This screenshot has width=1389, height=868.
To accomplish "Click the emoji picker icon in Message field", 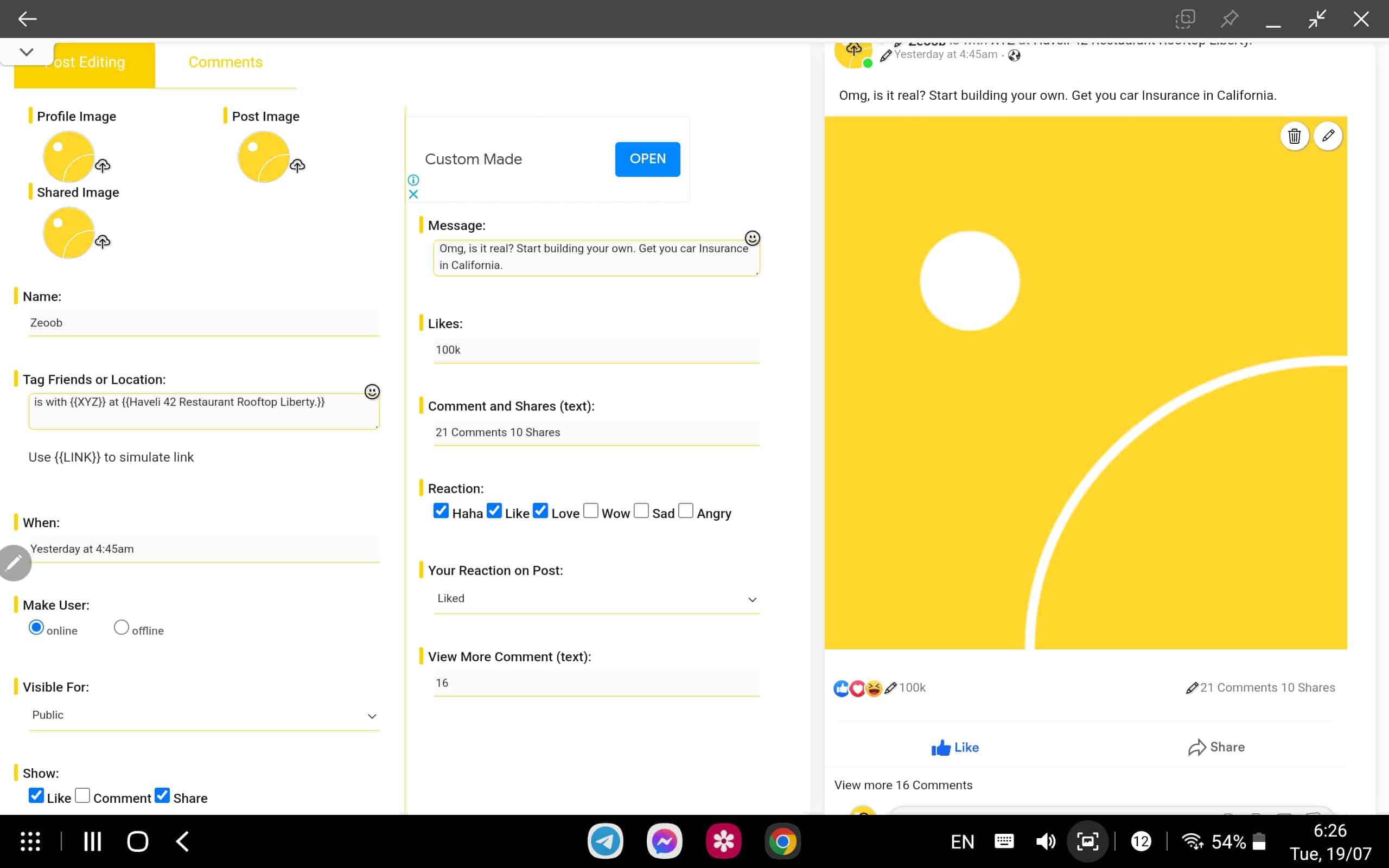I will point(752,237).
